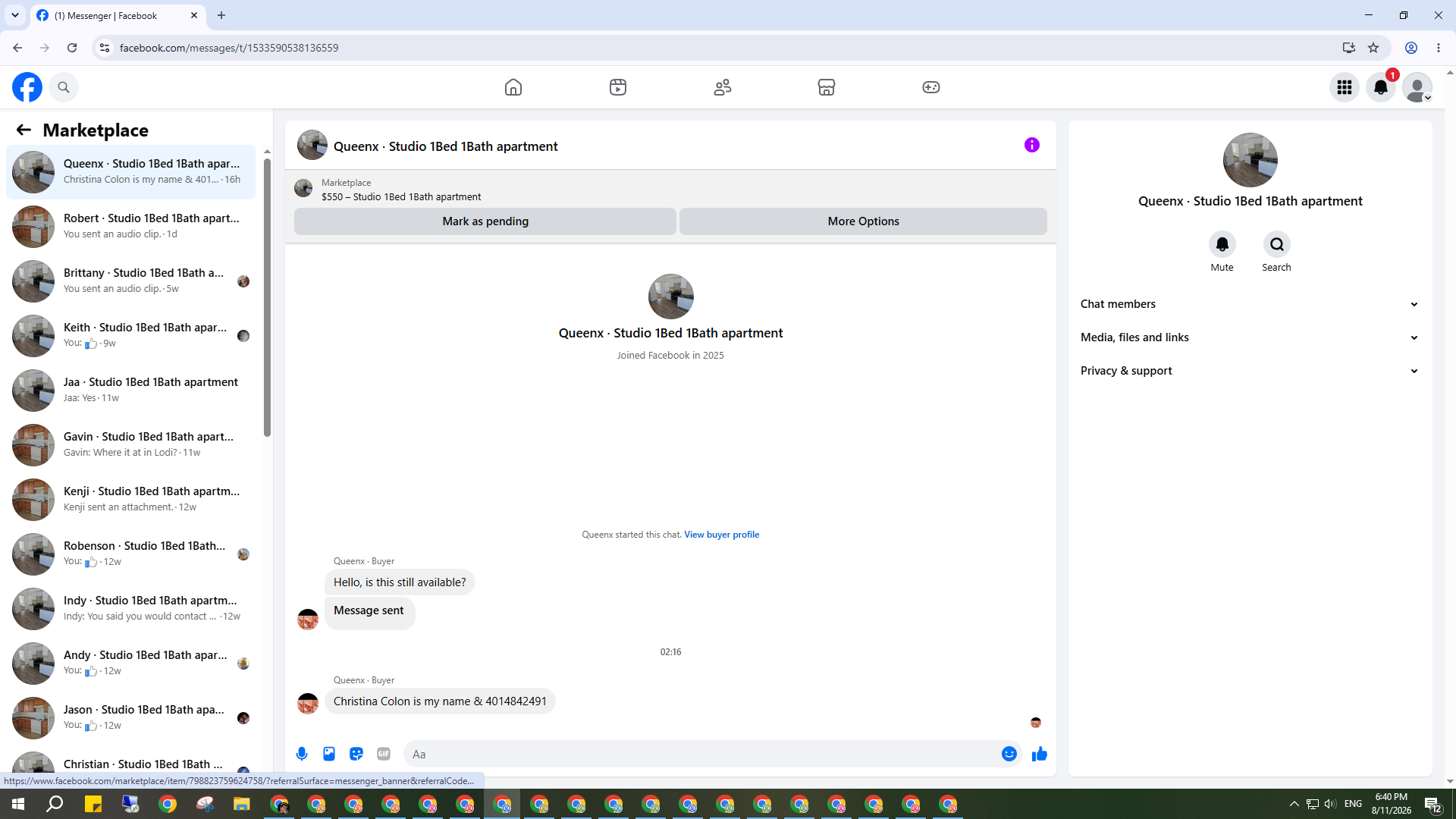1456x819 pixels.
Task: Open File Explorer from the taskbar
Action: pyautogui.click(x=242, y=804)
